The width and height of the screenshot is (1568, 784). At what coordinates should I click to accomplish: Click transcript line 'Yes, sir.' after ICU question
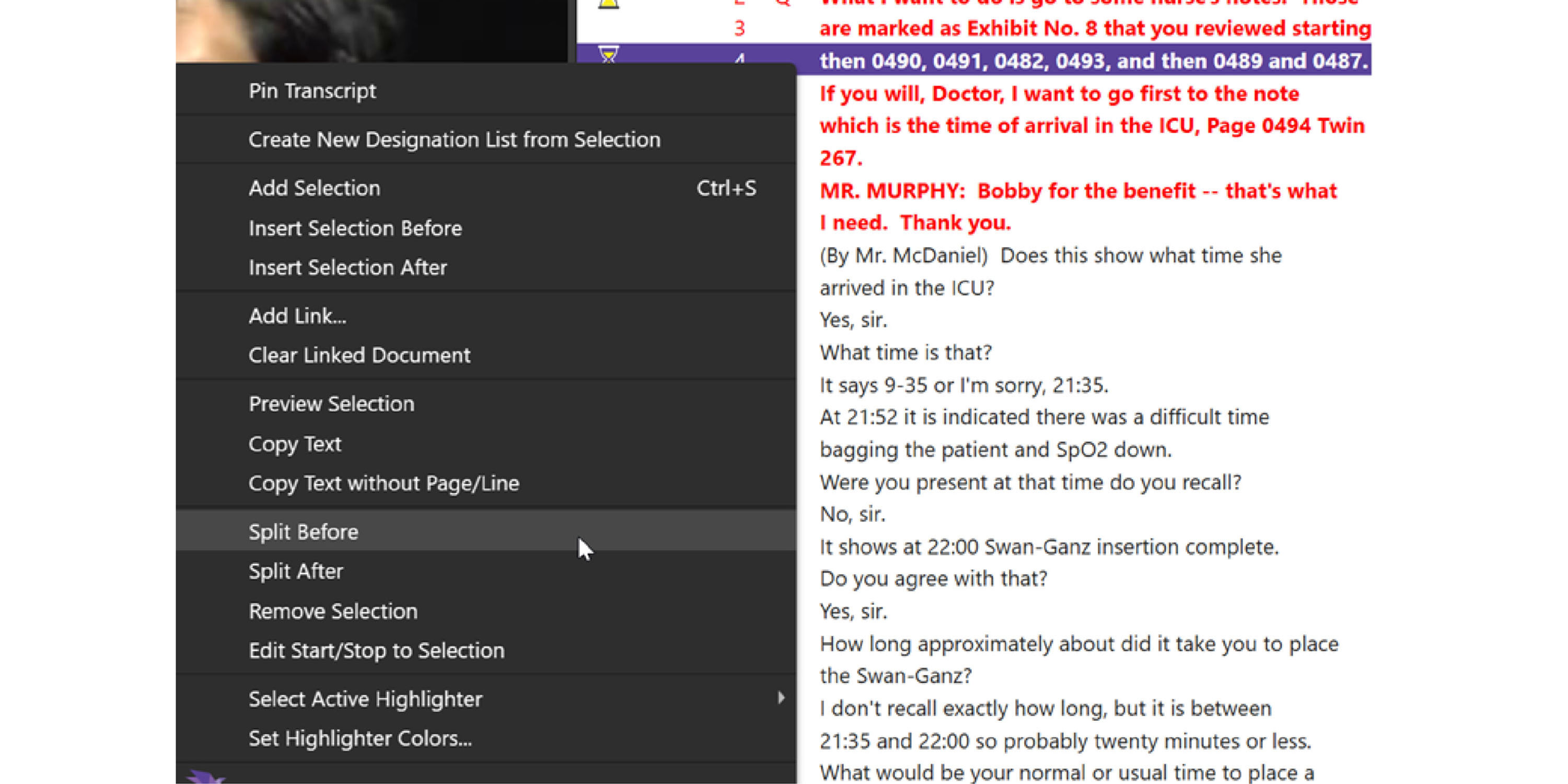click(853, 320)
